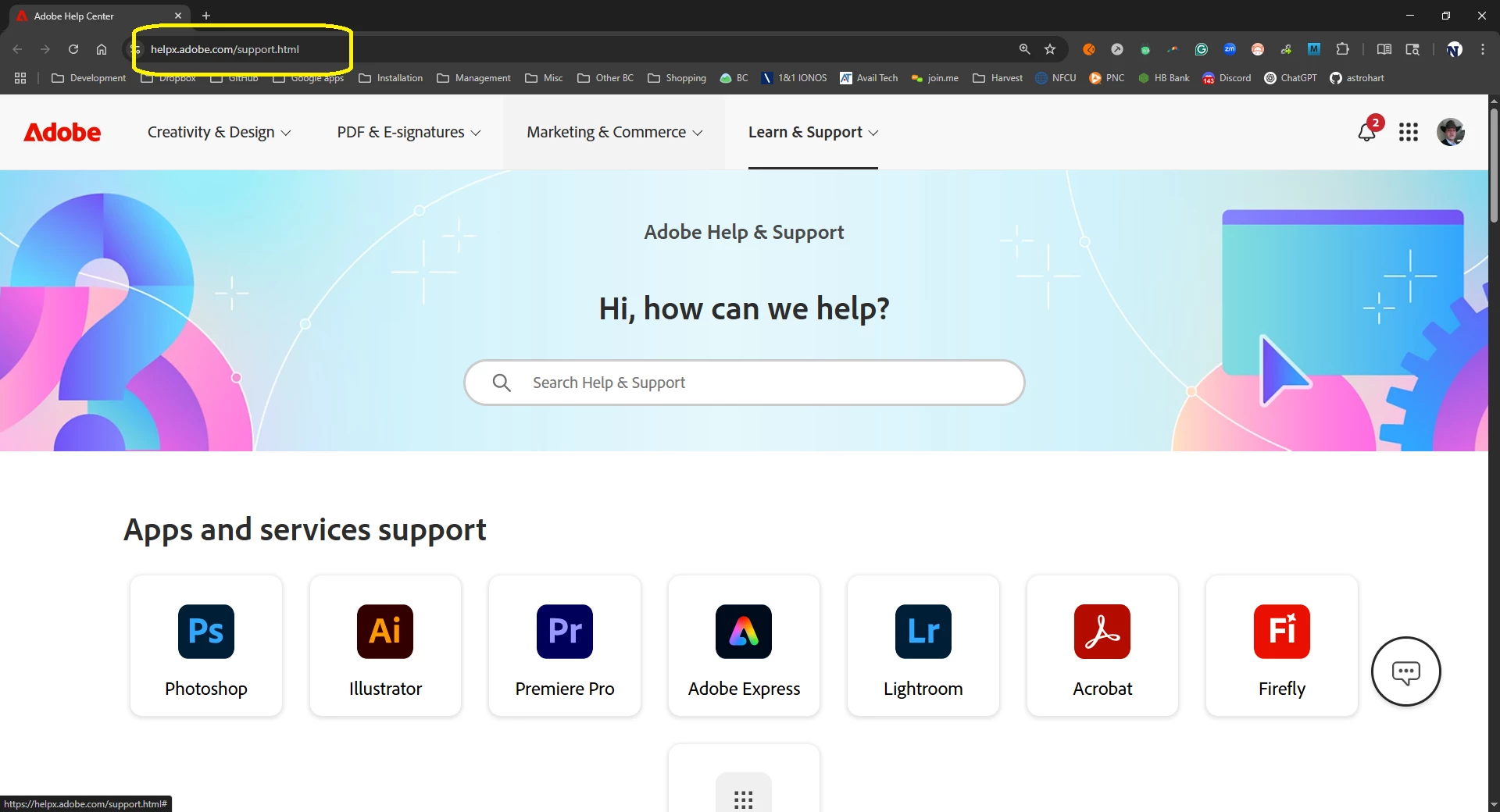1500x812 pixels.
Task: Open the astrohart GitHub bookmark
Action: click(x=1357, y=78)
